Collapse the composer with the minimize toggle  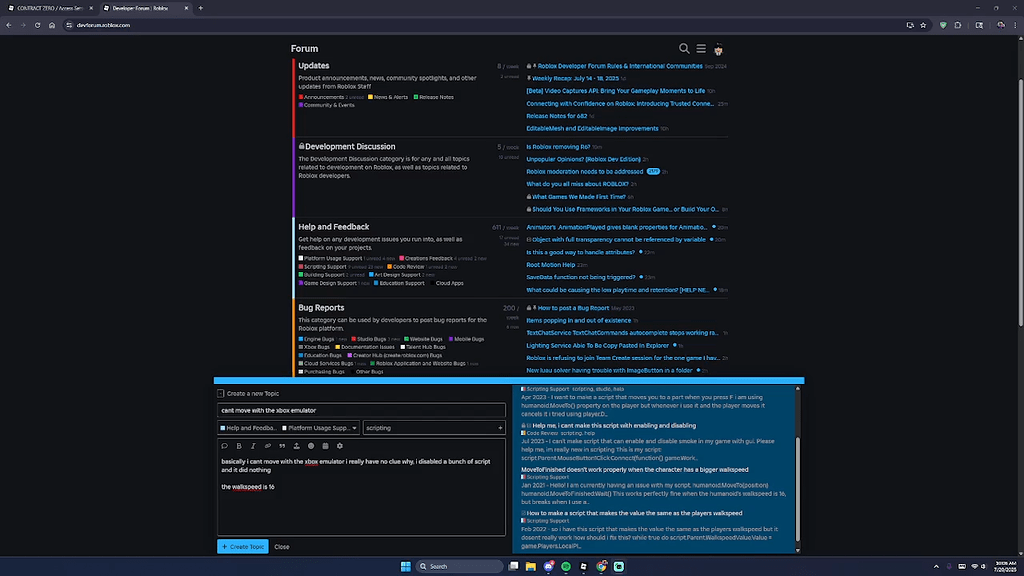tap(221, 393)
